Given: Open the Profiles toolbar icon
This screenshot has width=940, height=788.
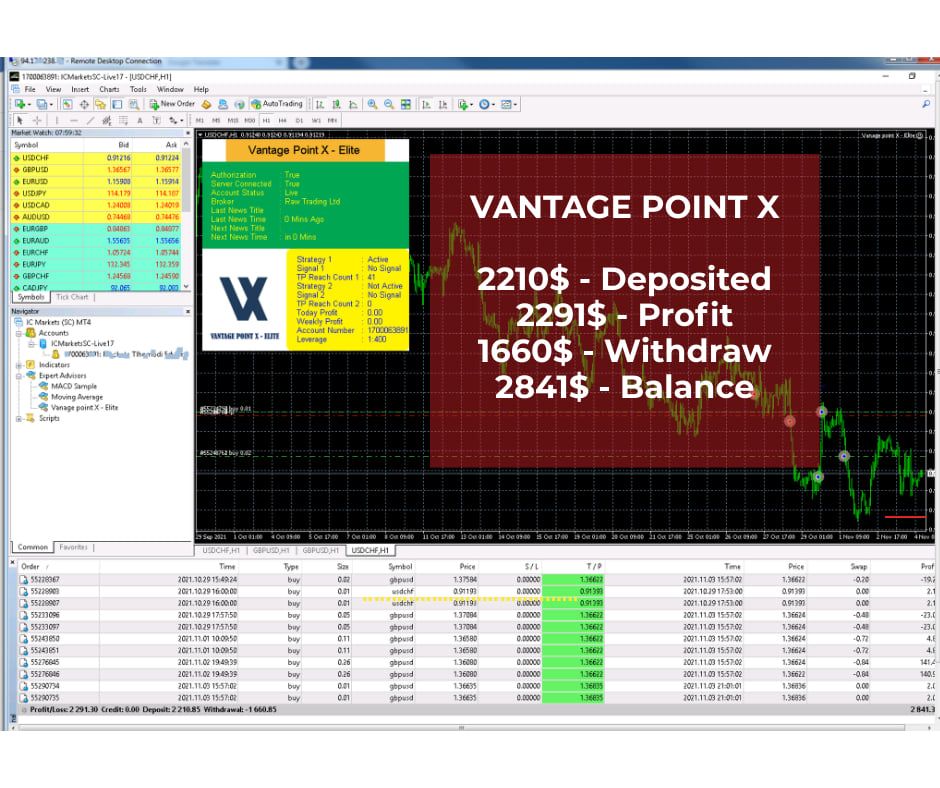Looking at the screenshot, I should click(42, 104).
